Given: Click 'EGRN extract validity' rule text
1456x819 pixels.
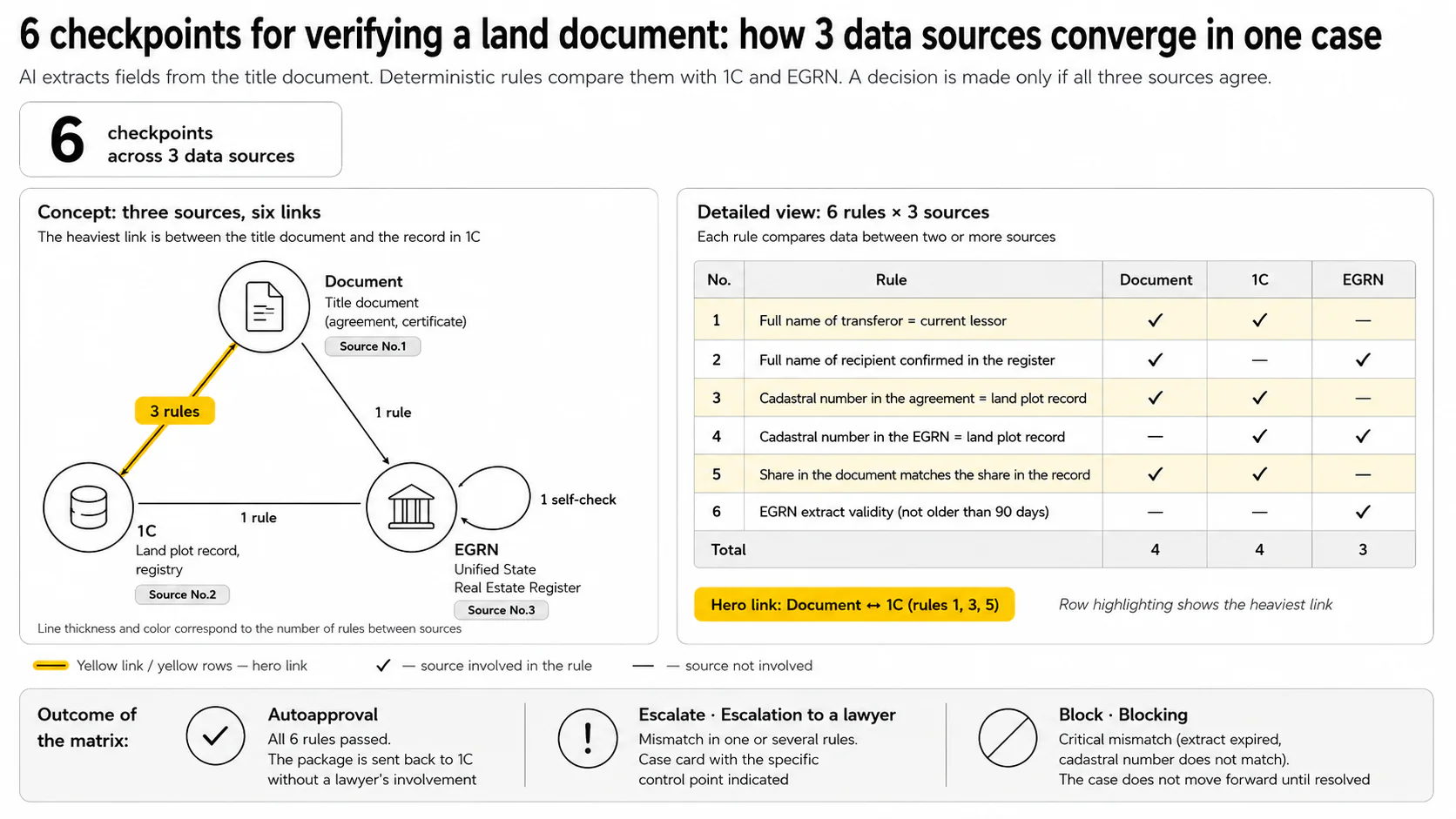Looking at the screenshot, I should (x=904, y=513).
